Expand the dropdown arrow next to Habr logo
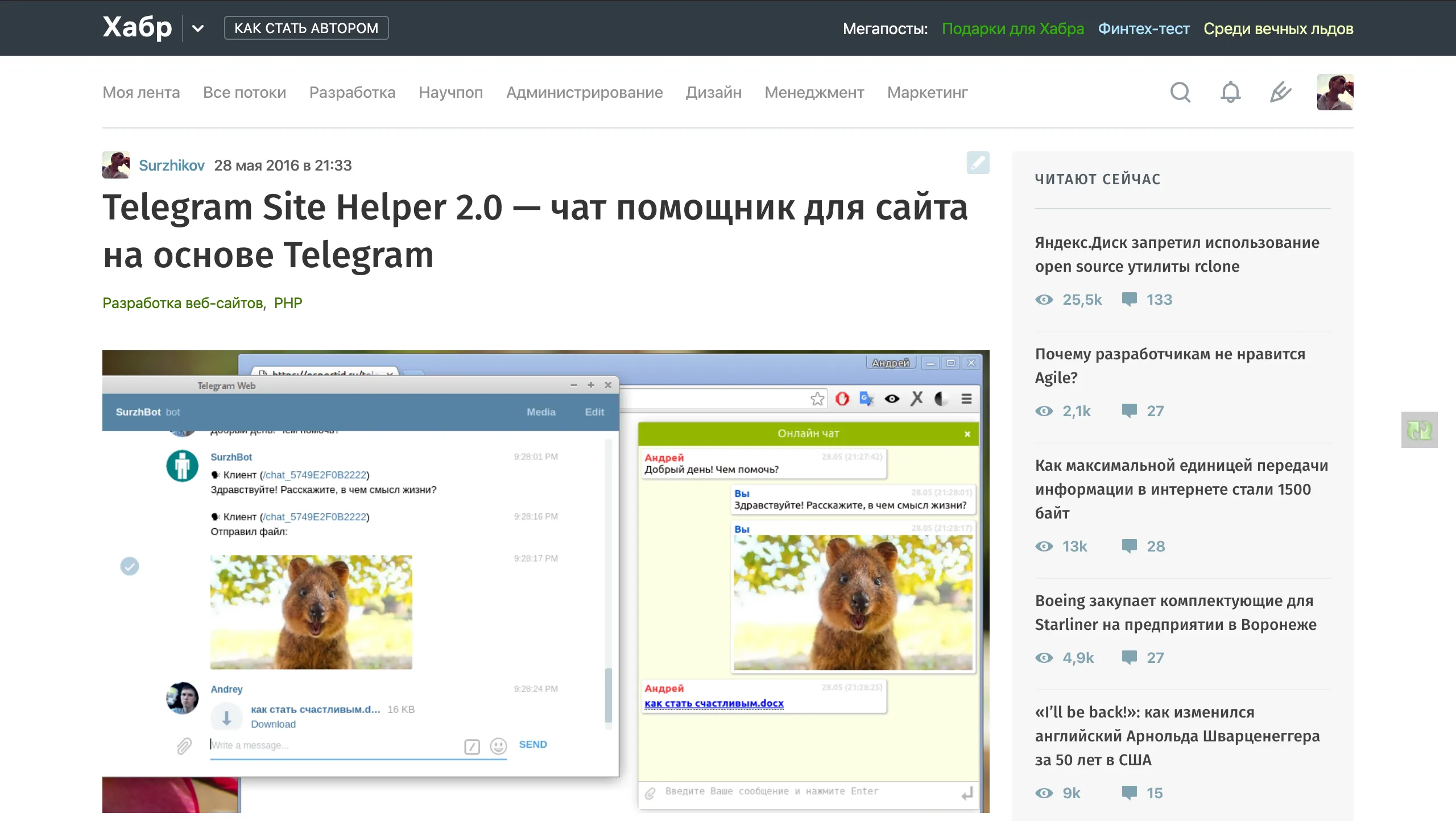Screen dimensions: 1456x821 coord(198,28)
